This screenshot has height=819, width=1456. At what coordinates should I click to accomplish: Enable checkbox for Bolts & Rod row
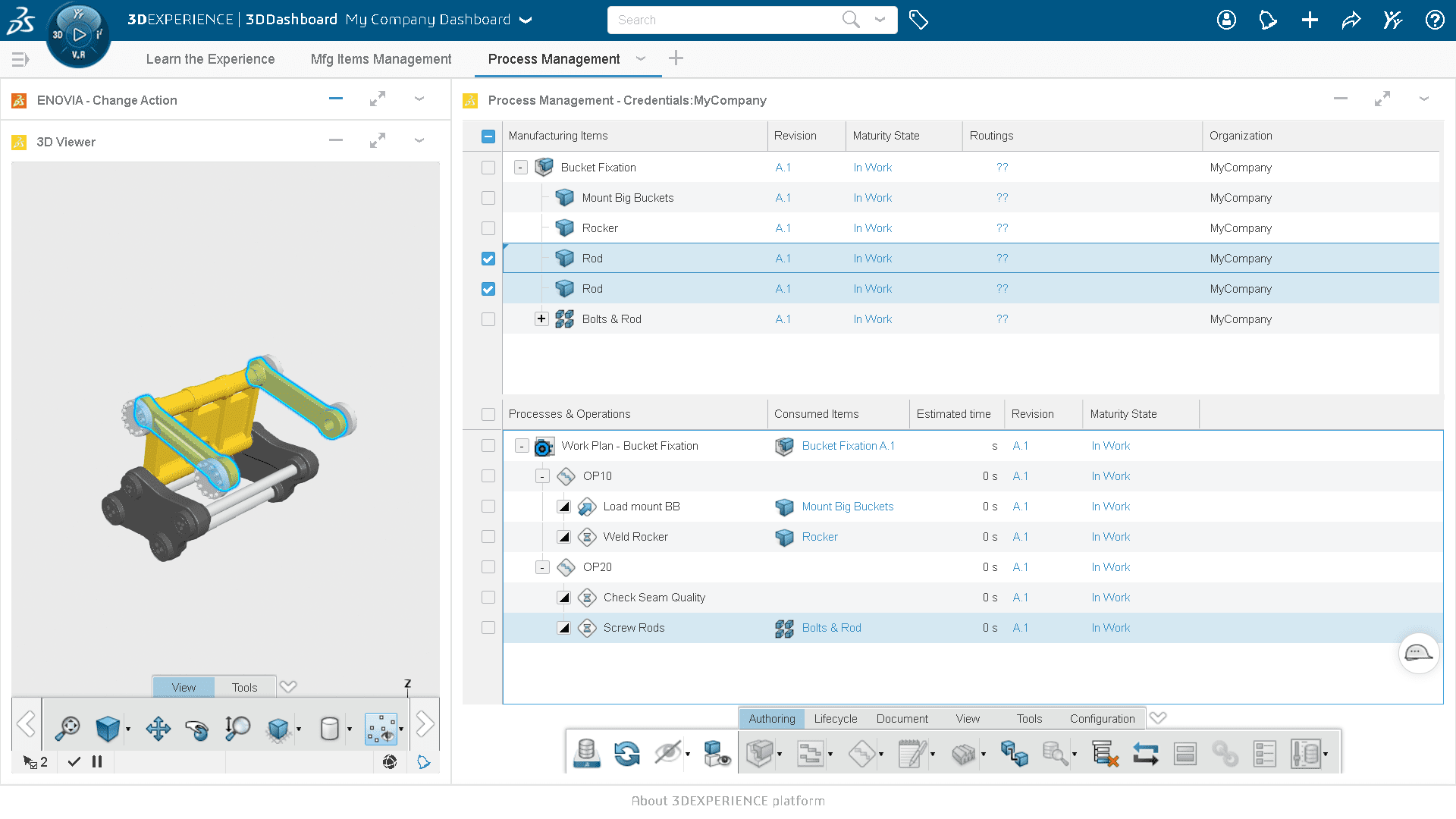coord(489,319)
